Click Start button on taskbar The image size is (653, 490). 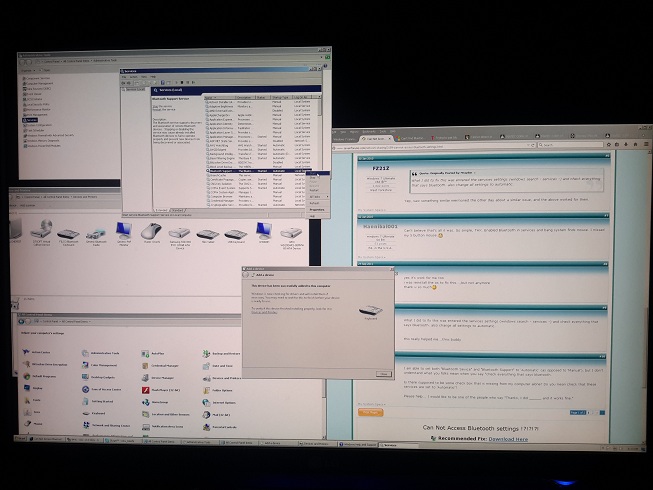pos(21,438)
